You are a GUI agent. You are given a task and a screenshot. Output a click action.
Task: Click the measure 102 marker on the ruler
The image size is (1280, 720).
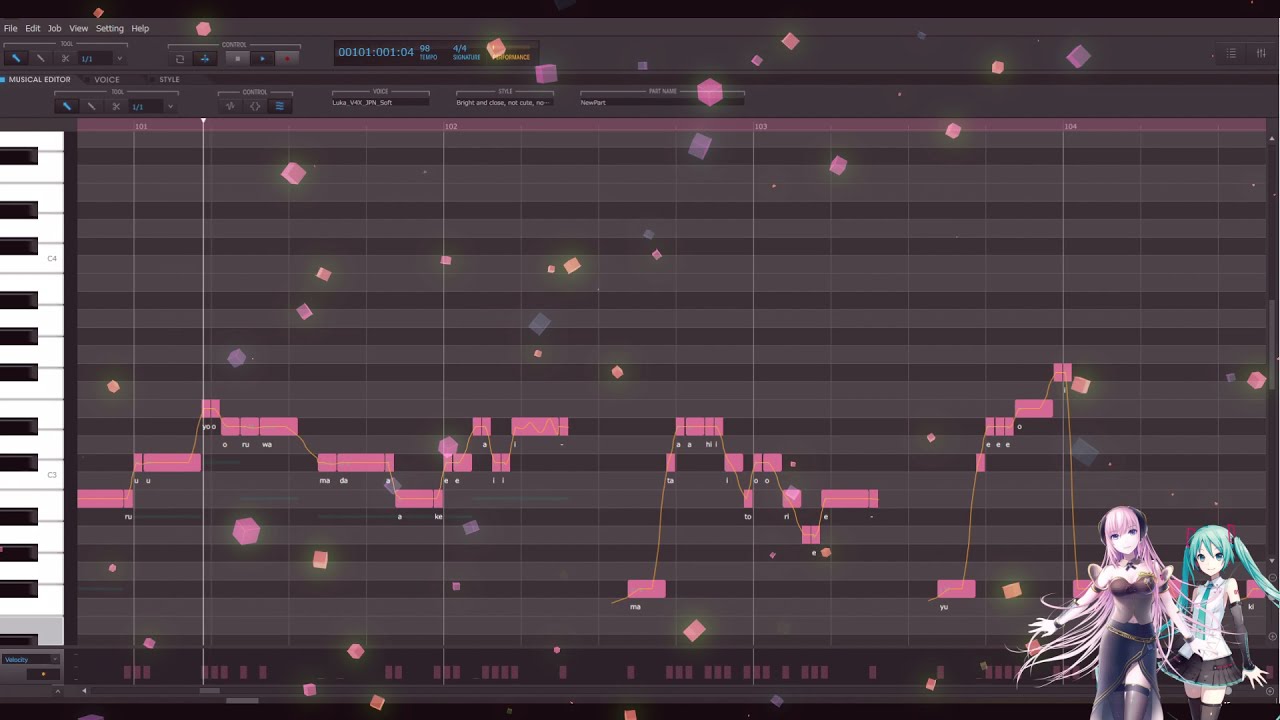[x=451, y=126]
